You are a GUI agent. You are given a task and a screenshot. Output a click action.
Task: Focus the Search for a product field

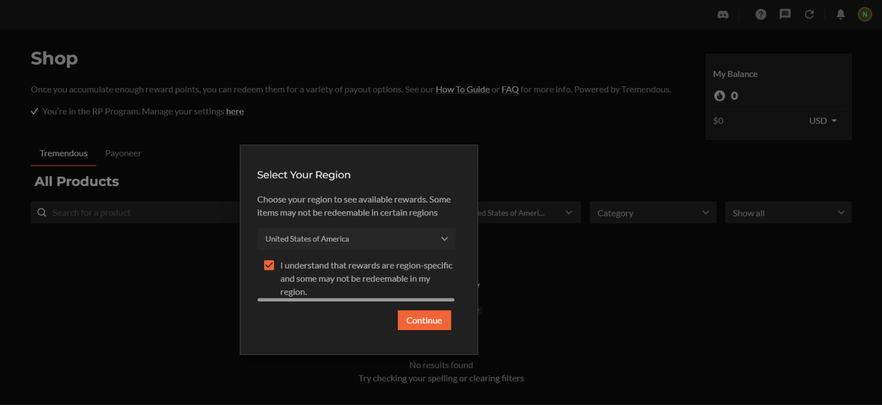click(135, 213)
